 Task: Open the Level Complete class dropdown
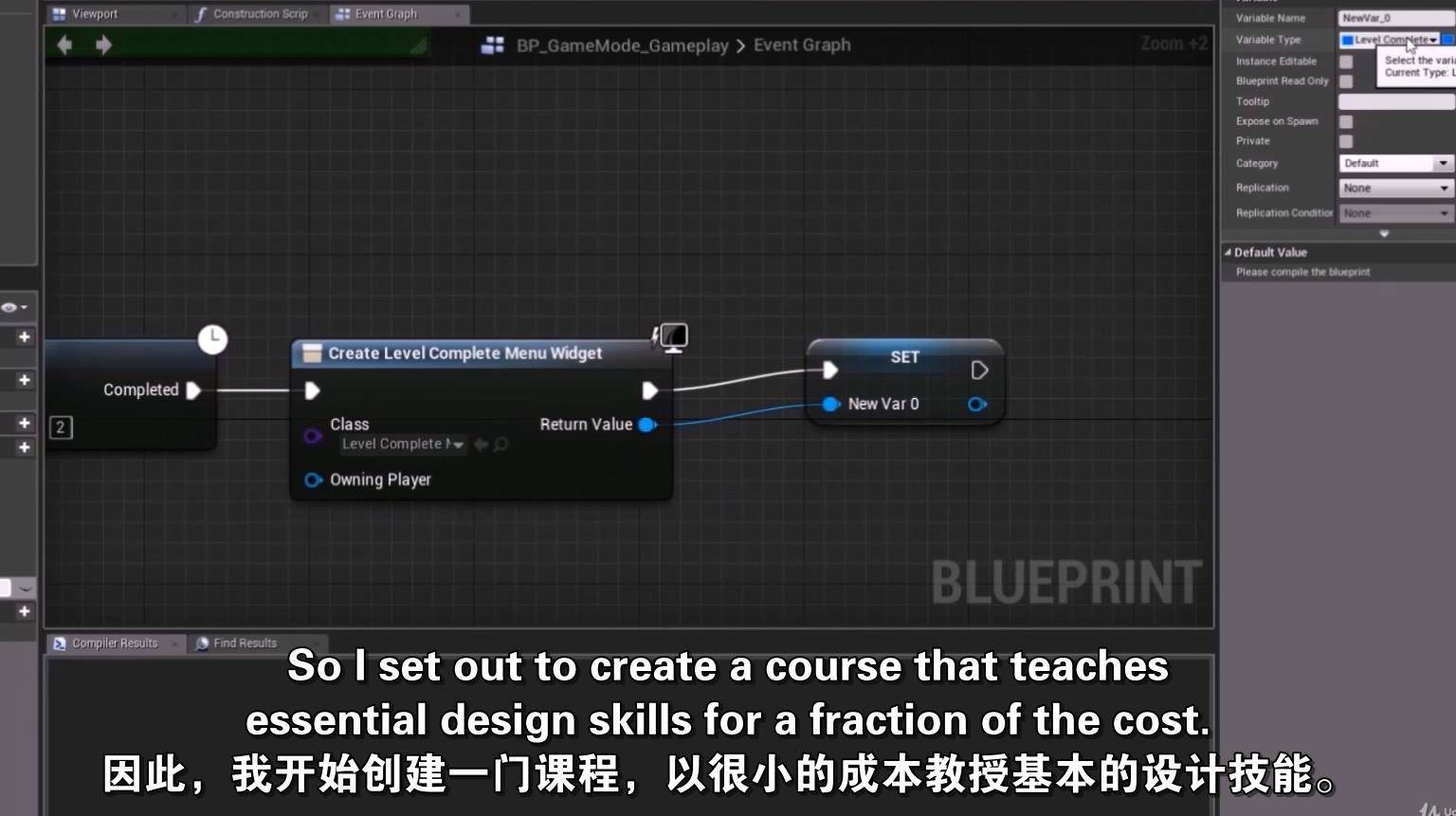tap(403, 444)
